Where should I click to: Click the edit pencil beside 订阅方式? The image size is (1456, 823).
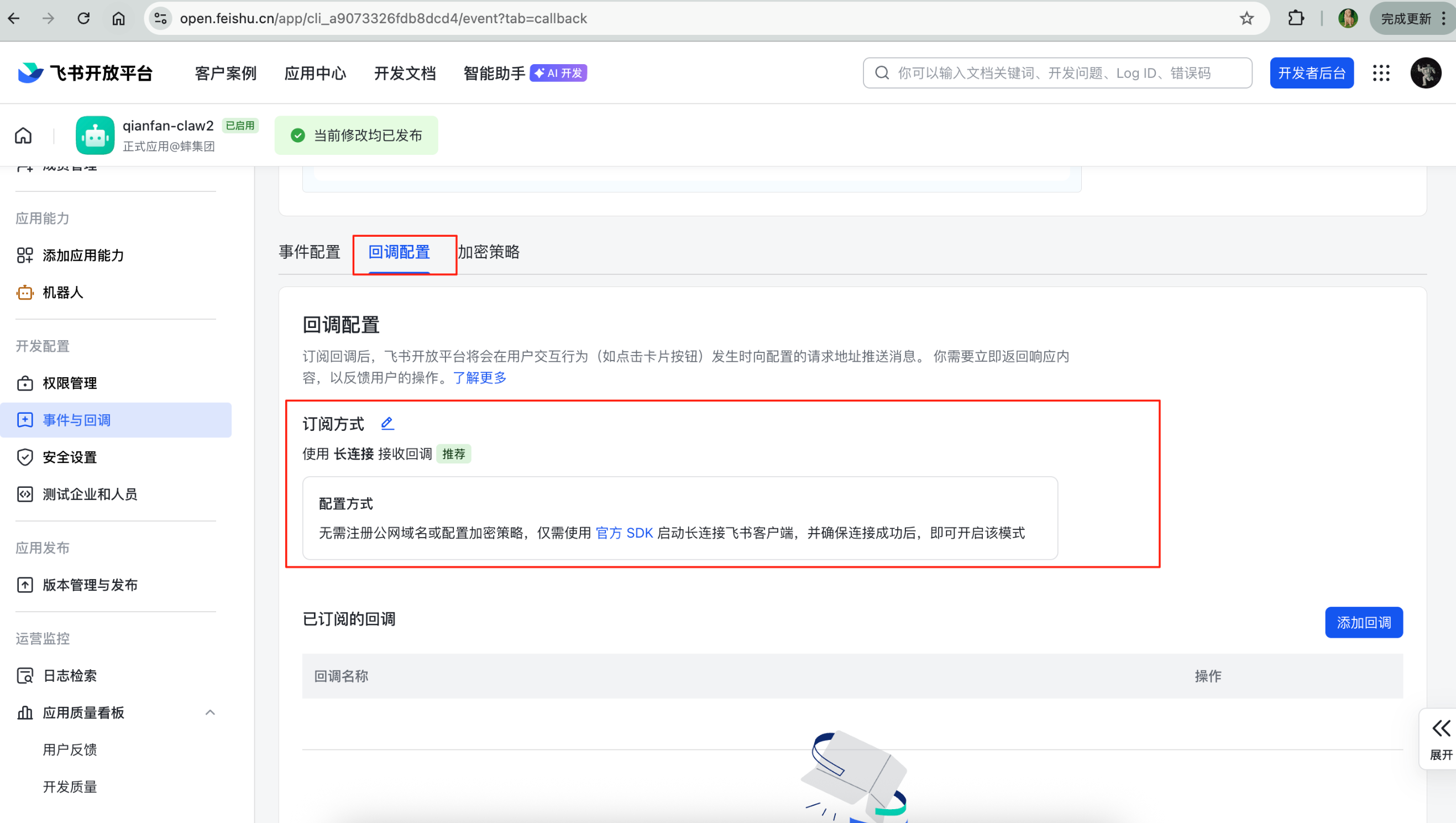[387, 423]
